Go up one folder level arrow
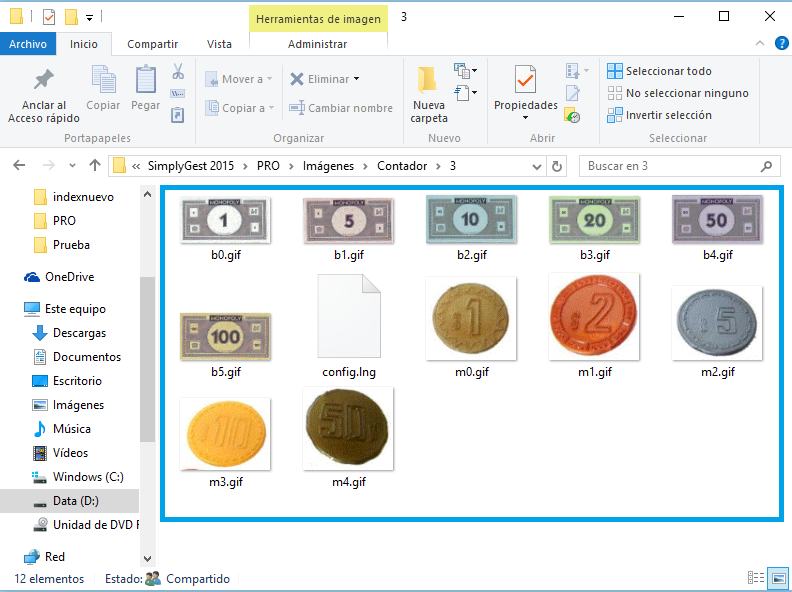The width and height of the screenshot is (792, 592). point(94,165)
